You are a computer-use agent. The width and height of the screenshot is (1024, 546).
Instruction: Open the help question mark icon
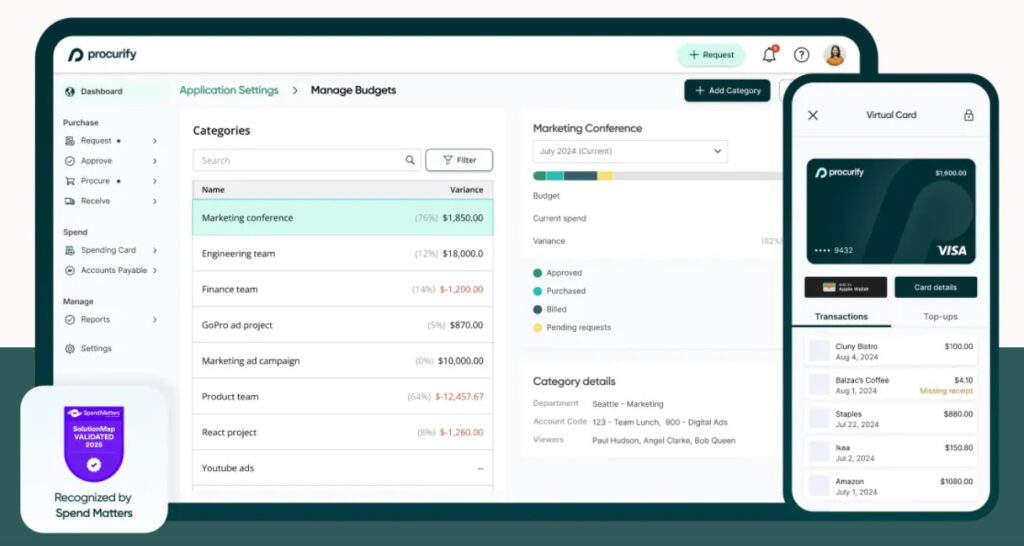(801, 55)
